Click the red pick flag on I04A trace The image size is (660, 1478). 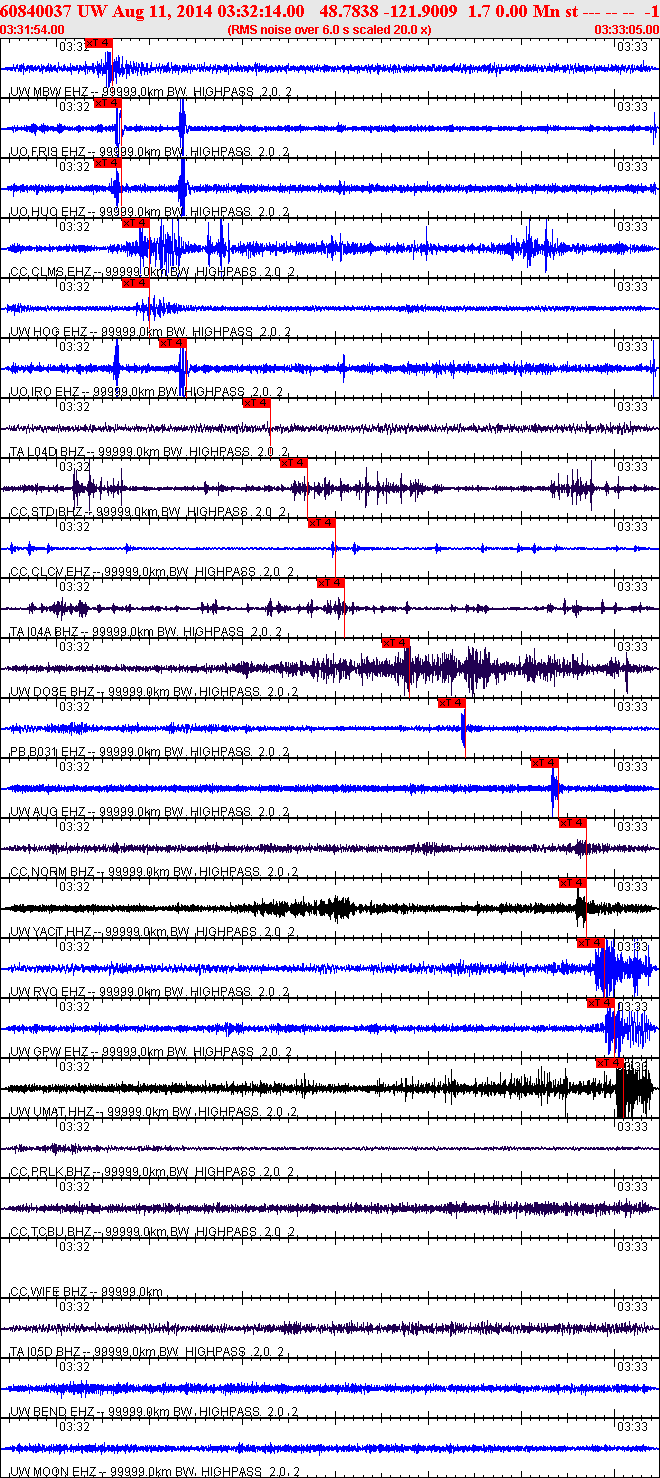click(331, 583)
